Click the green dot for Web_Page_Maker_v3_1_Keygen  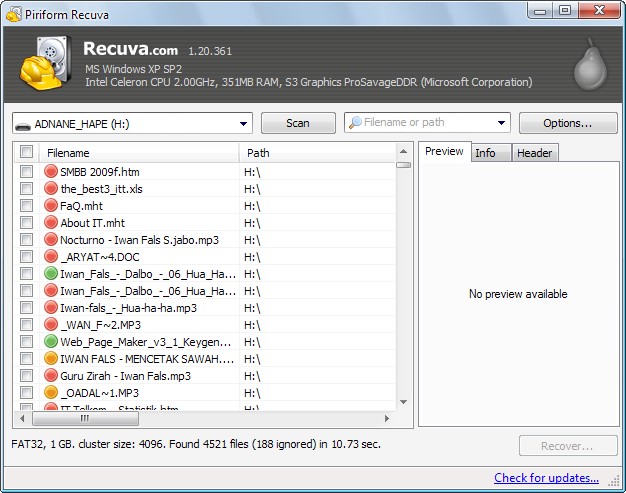coord(51,341)
